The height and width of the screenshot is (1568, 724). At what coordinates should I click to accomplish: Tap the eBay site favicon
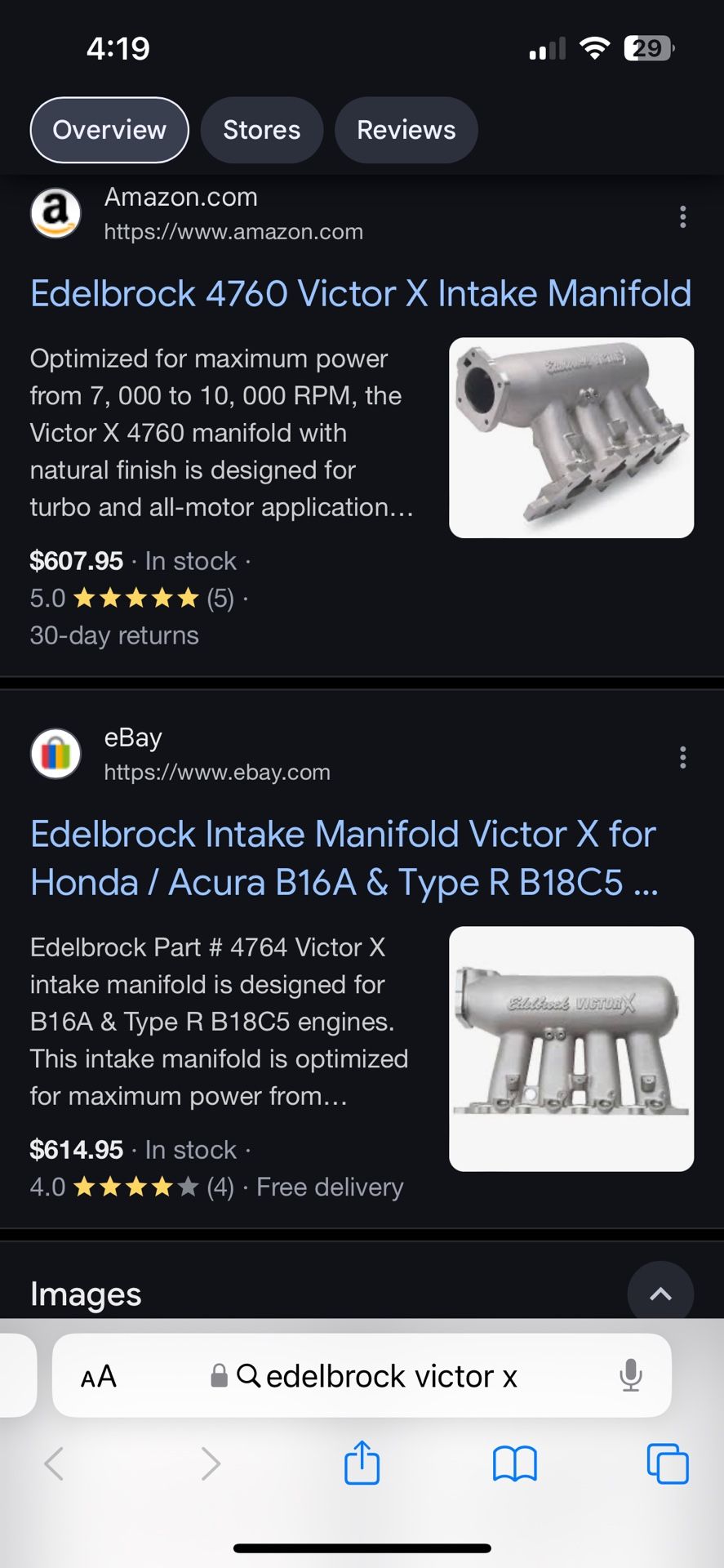tap(56, 753)
